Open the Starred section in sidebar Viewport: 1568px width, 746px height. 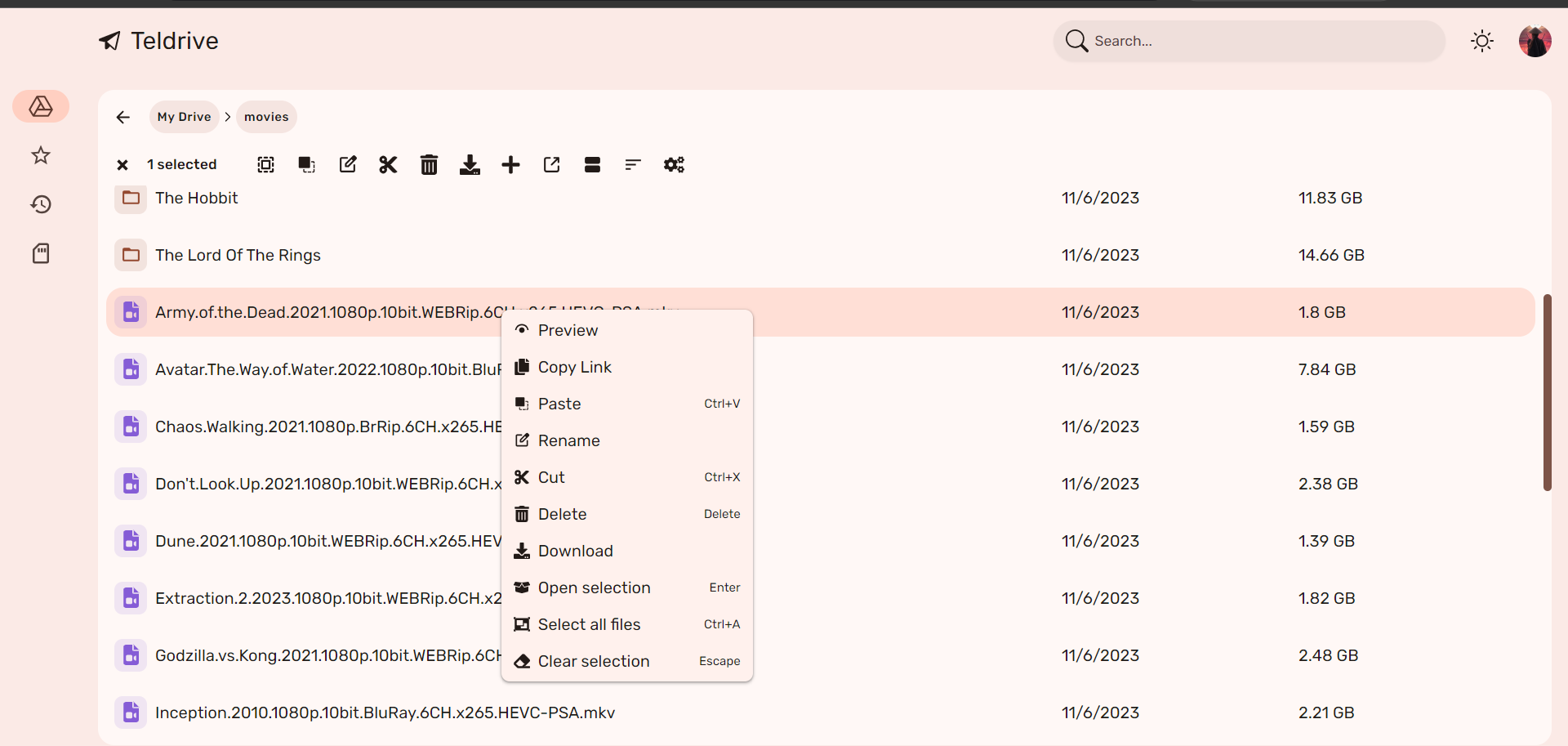(41, 155)
